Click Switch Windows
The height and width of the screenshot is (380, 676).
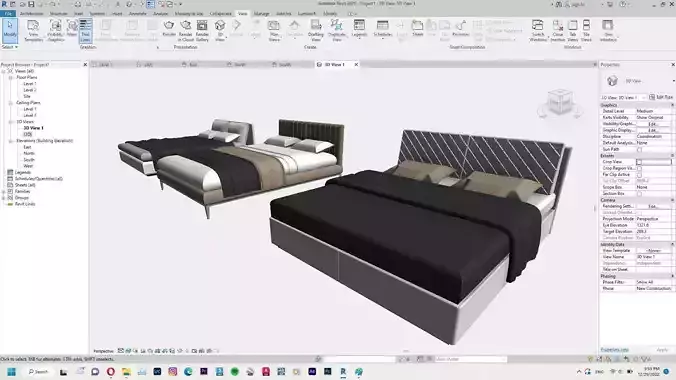tap(538, 30)
